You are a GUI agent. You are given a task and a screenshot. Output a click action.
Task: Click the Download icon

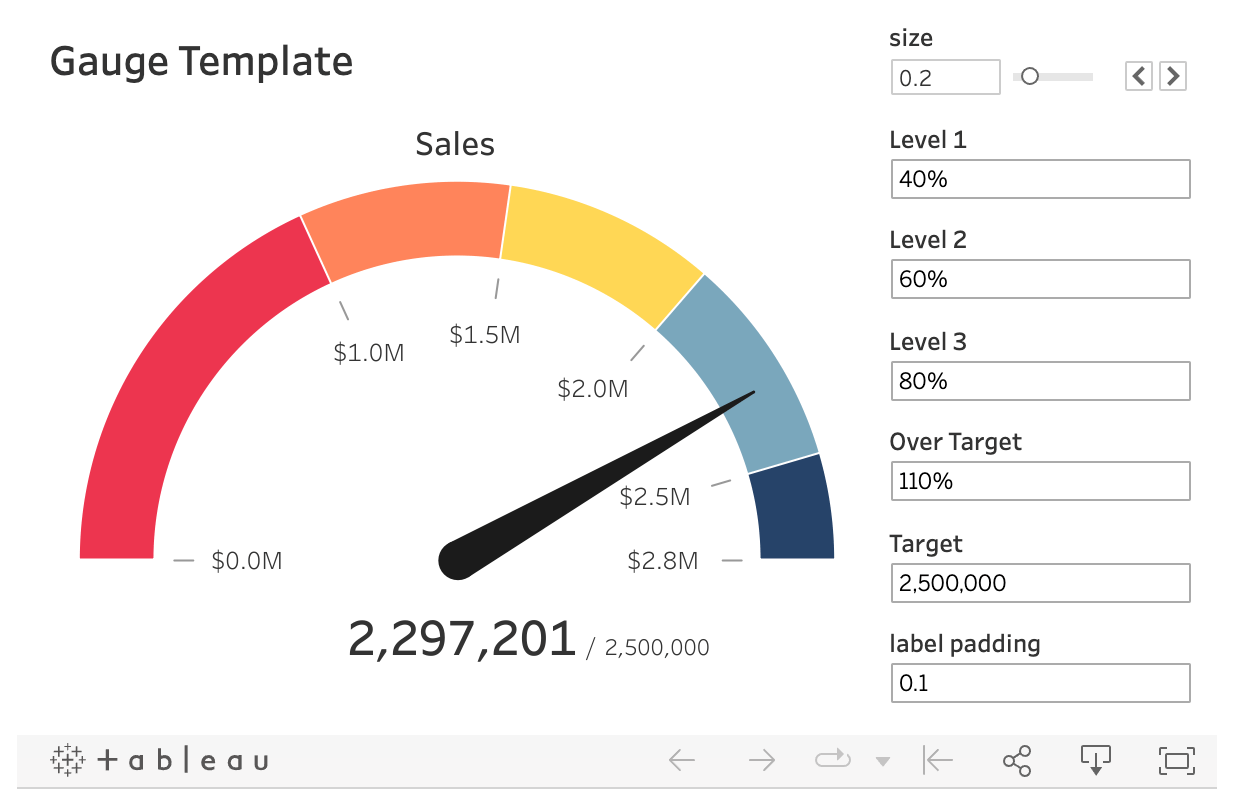(1096, 761)
